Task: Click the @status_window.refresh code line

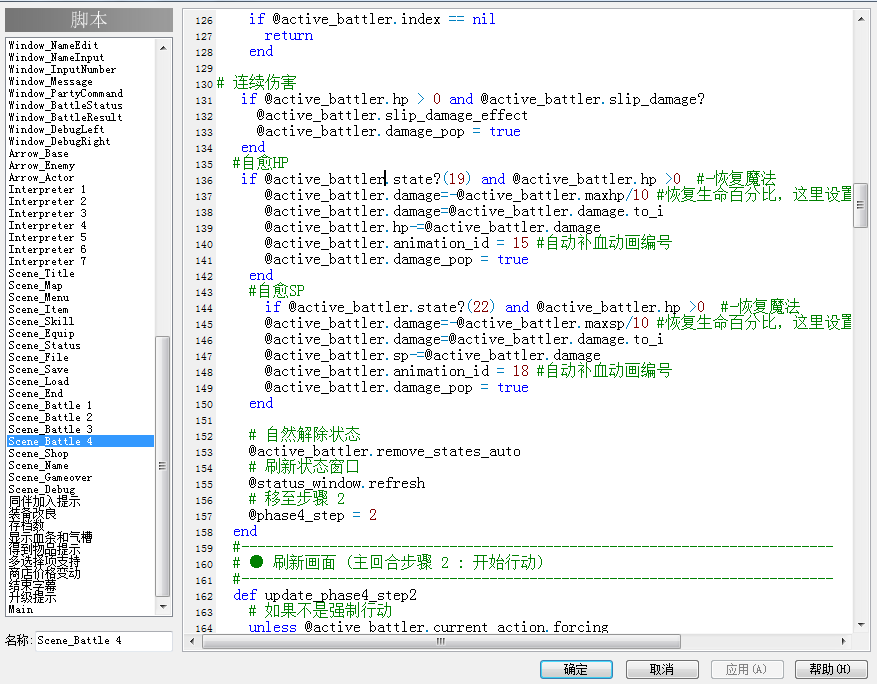Action: (337, 483)
